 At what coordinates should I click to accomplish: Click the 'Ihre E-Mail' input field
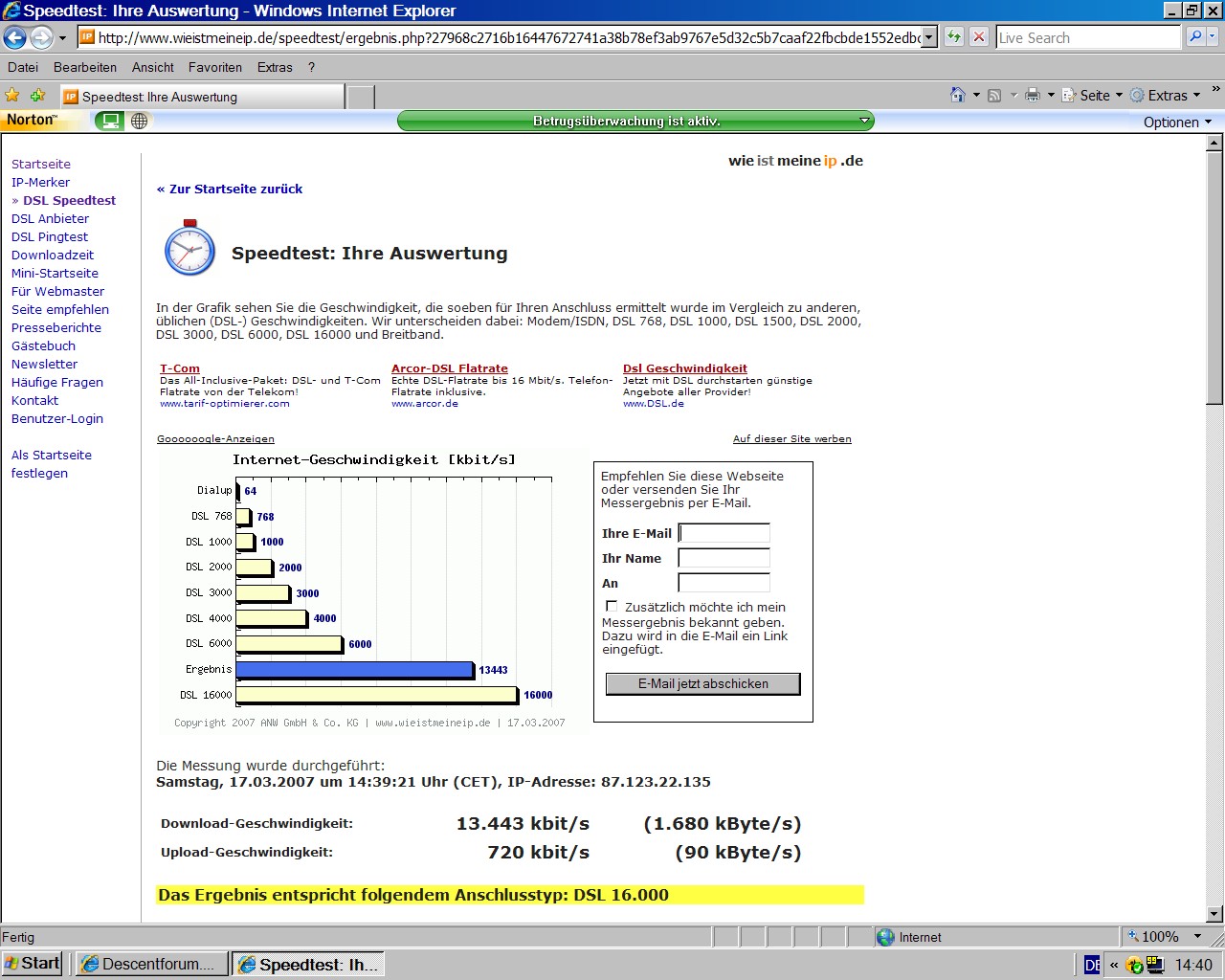(x=724, y=533)
